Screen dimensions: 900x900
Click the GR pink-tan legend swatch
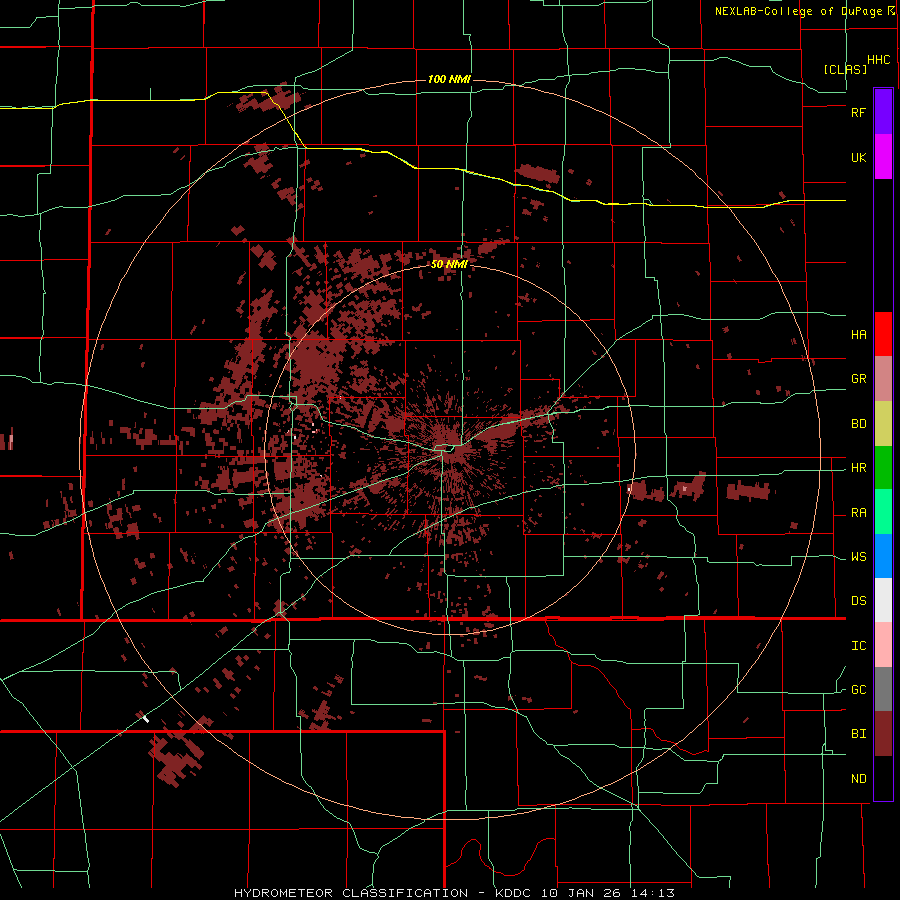tap(883, 379)
